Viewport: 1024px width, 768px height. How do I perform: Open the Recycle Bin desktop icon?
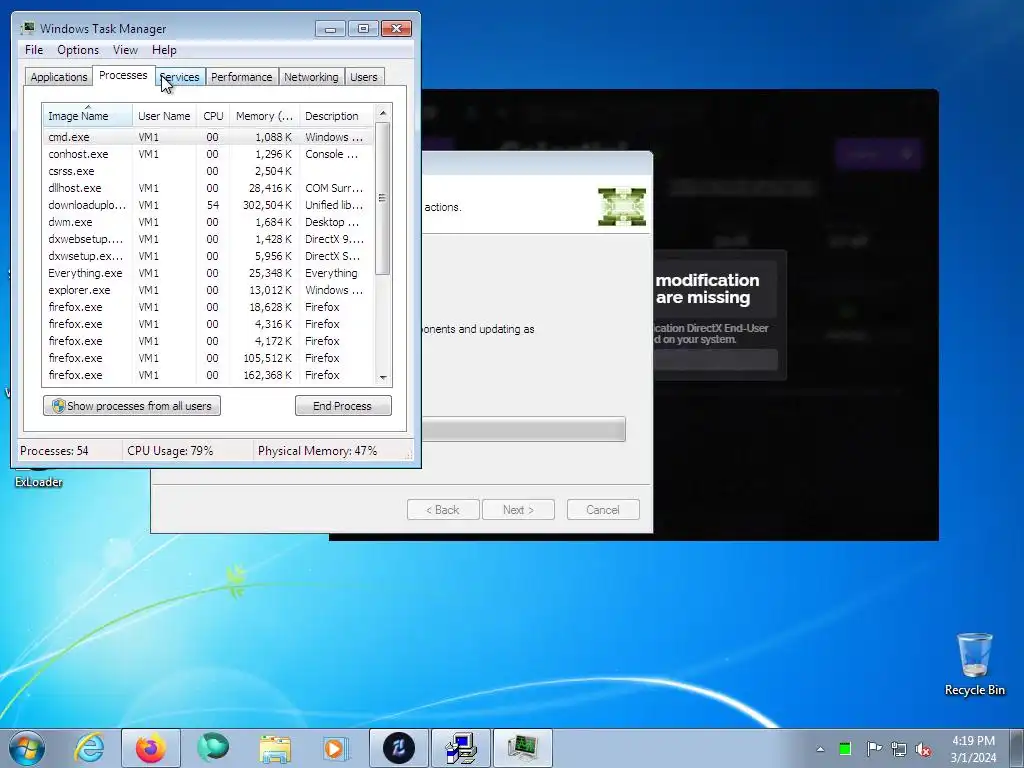click(974, 664)
